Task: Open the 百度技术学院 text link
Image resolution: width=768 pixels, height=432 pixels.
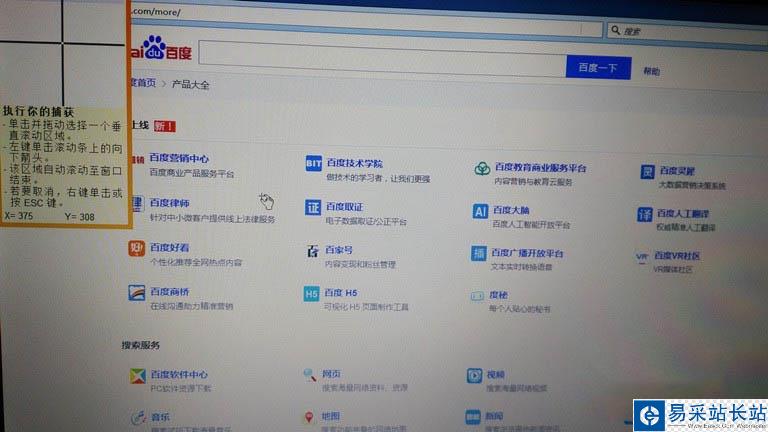Action: [355, 163]
